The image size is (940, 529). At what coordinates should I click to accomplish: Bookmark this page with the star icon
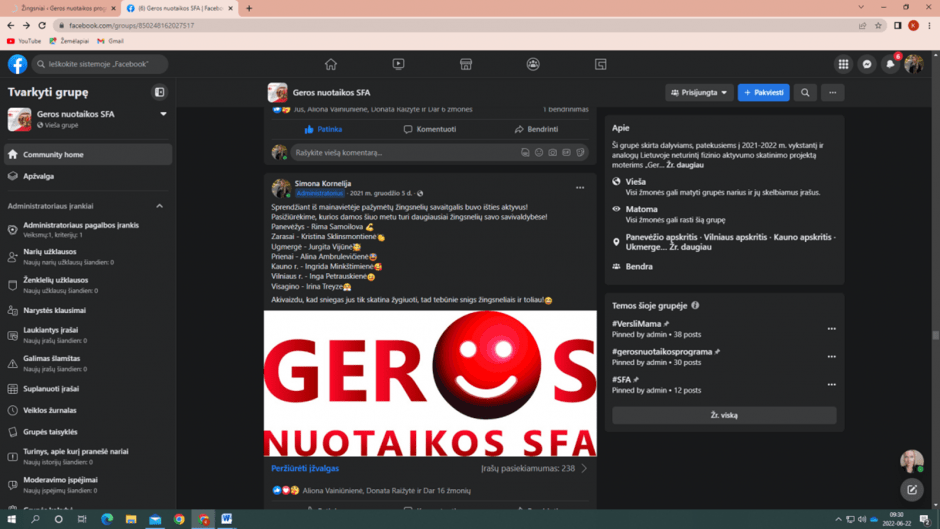click(x=878, y=26)
